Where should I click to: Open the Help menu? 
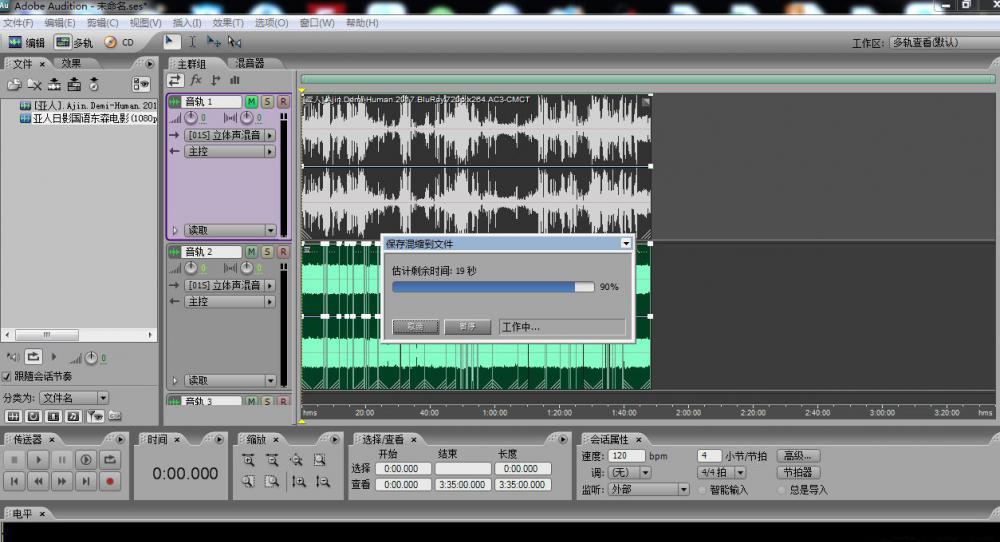362,23
